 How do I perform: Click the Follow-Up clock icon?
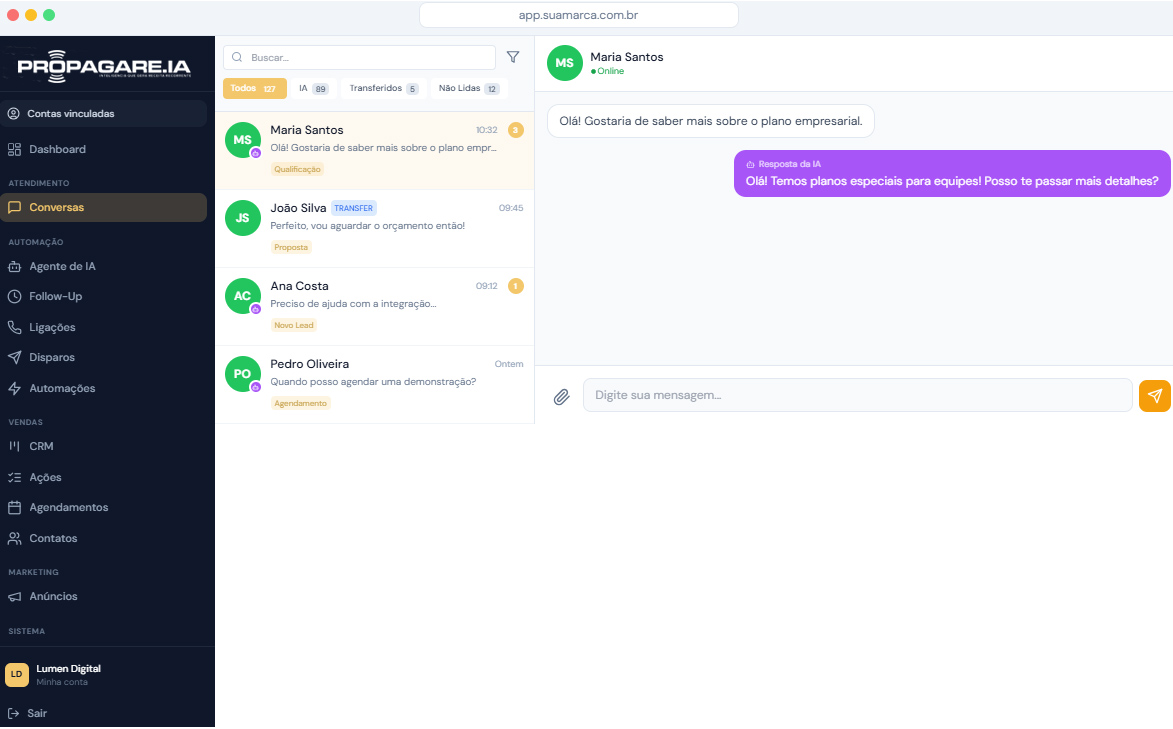(14, 296)
